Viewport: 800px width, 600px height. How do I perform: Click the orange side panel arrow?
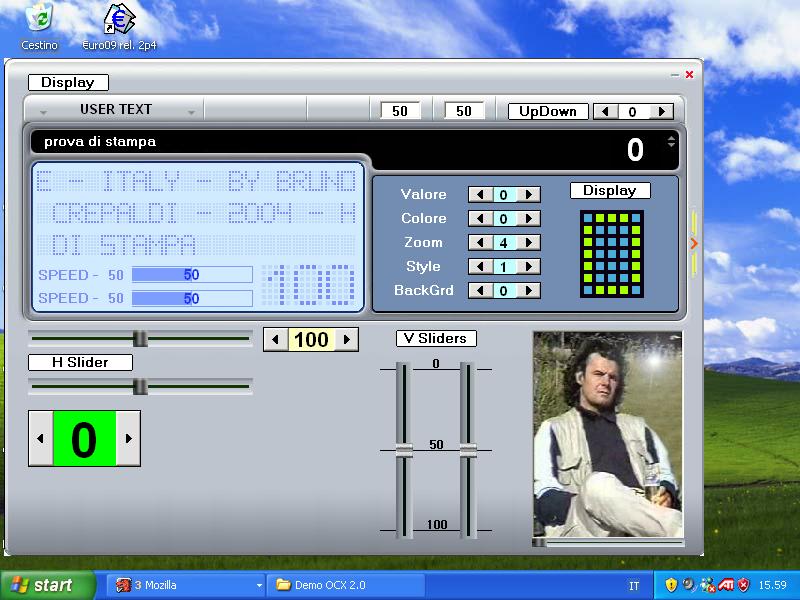(x=693, y=243)
